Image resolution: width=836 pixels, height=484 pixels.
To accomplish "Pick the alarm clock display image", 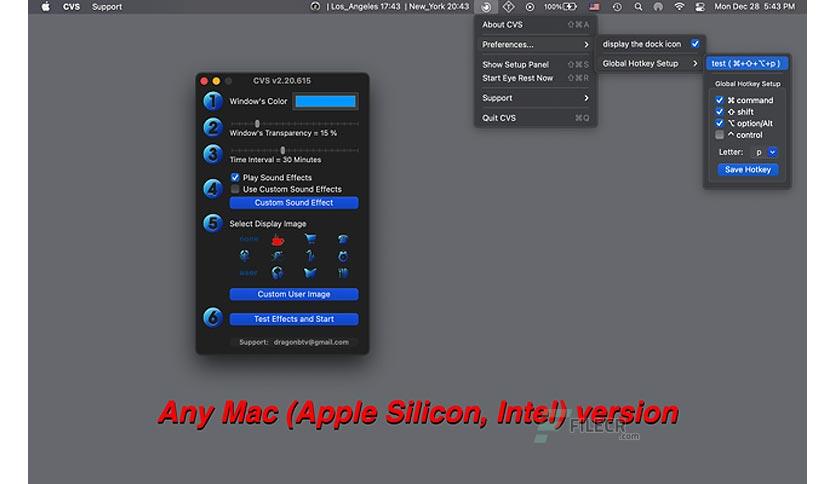I will [x=343, y=256].
